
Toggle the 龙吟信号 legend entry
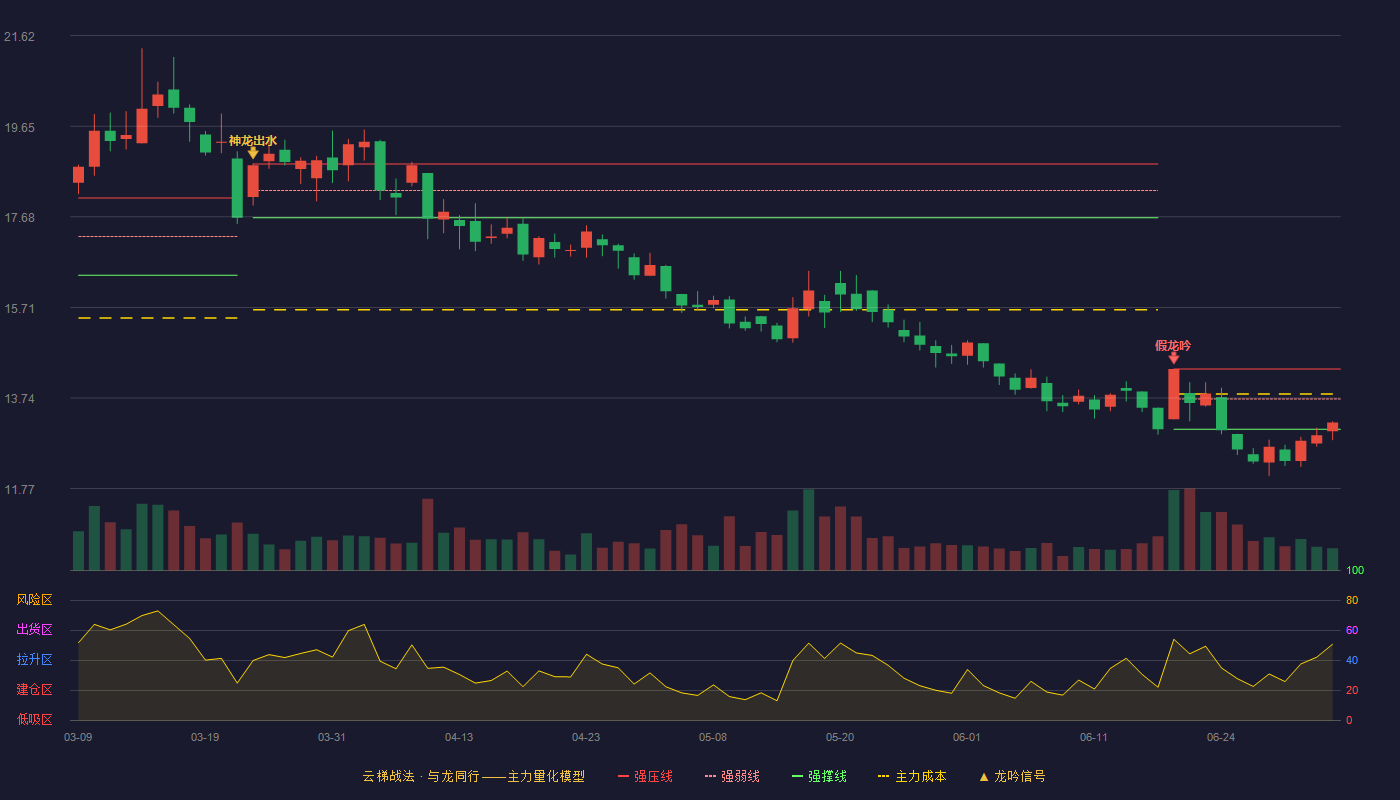click(x=1012, y=776)
